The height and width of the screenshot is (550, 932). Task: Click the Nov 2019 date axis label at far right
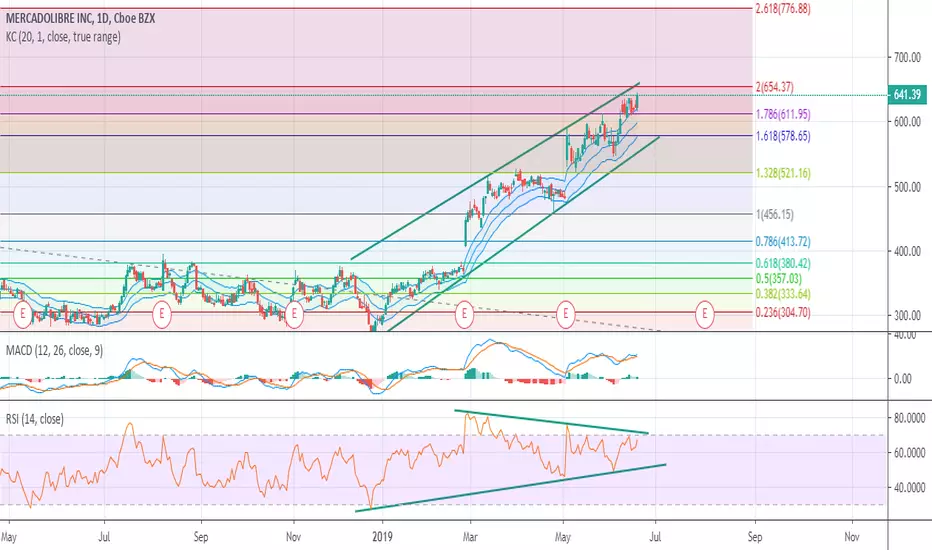tap(852, 537)
